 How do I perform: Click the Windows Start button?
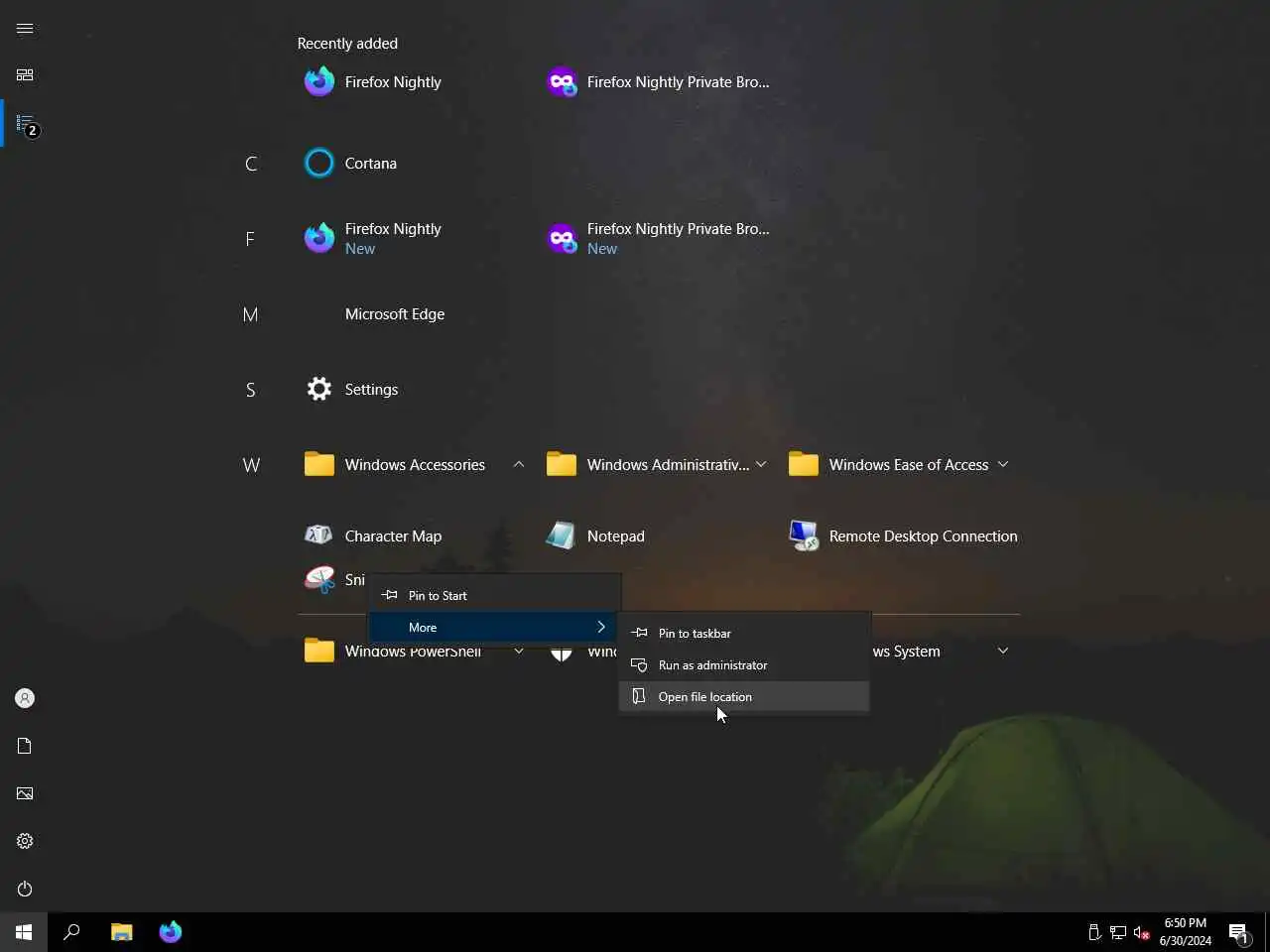[x=24, y=932]
